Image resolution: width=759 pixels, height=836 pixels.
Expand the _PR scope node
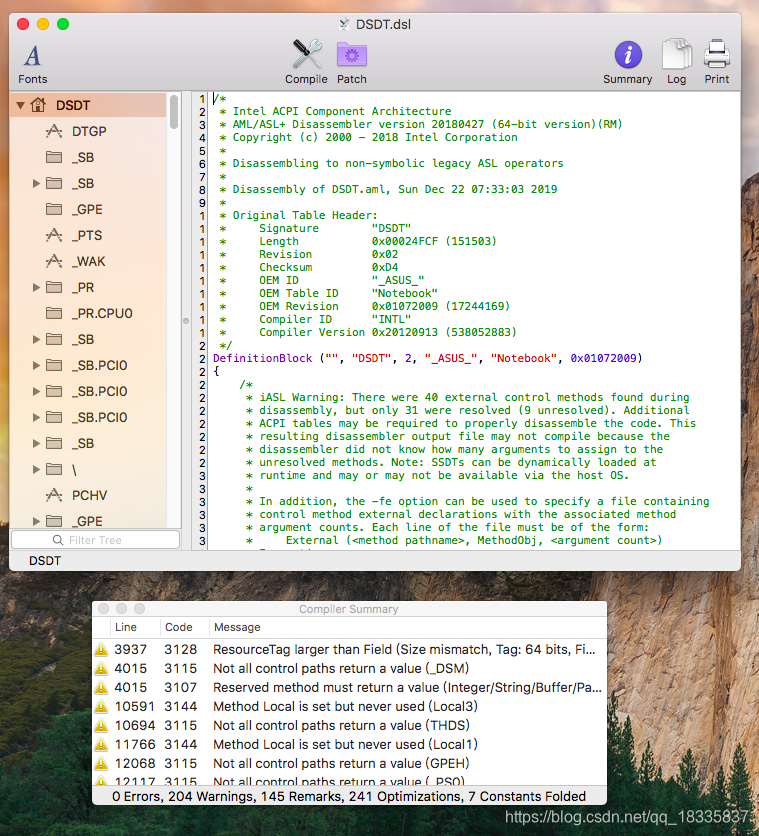point(36,287)
